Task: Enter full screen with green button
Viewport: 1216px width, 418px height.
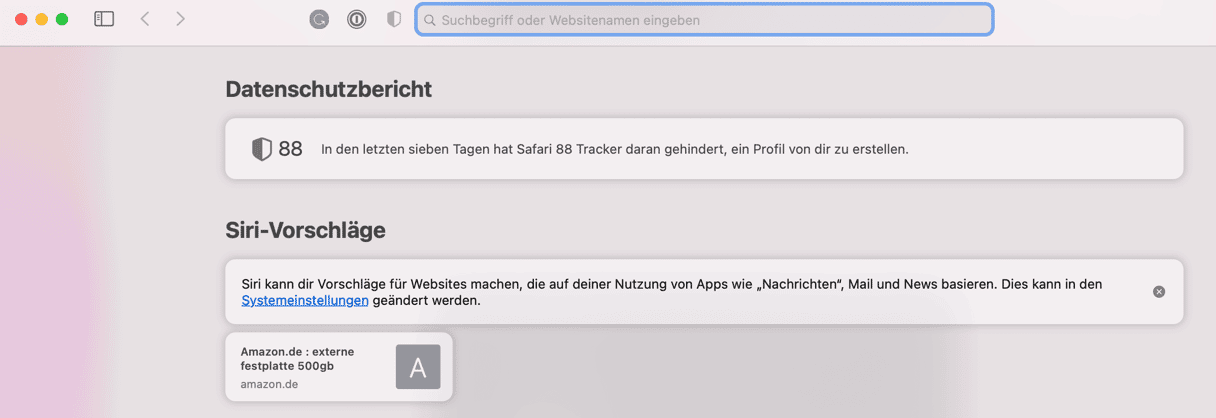Action: click(62, 19)
